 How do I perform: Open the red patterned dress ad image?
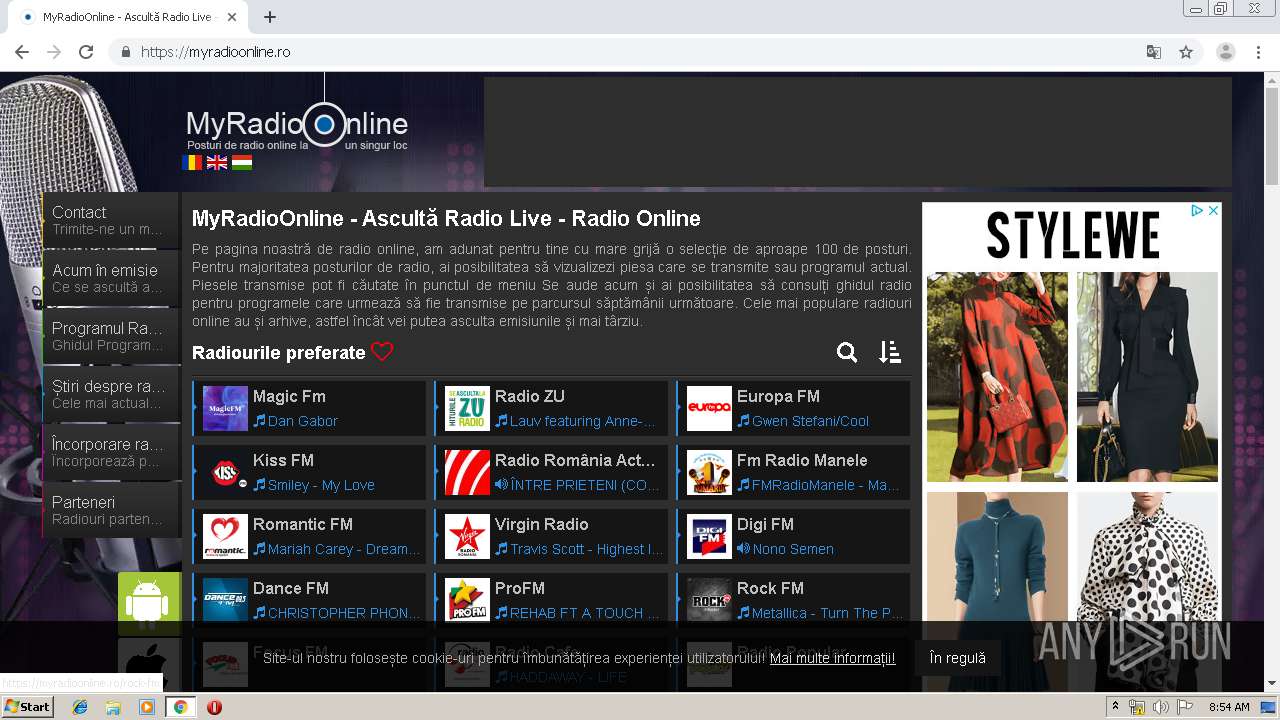(997, 376)
